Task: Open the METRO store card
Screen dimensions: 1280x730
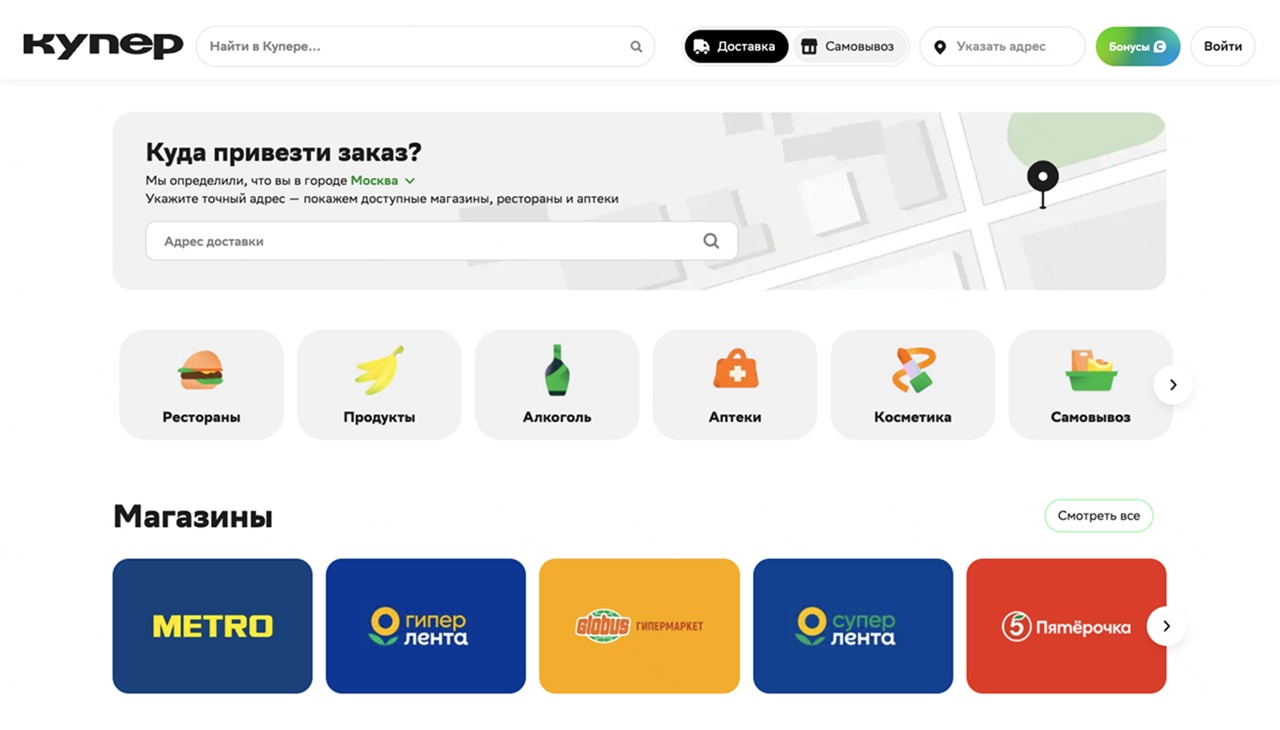Action: 213,626
